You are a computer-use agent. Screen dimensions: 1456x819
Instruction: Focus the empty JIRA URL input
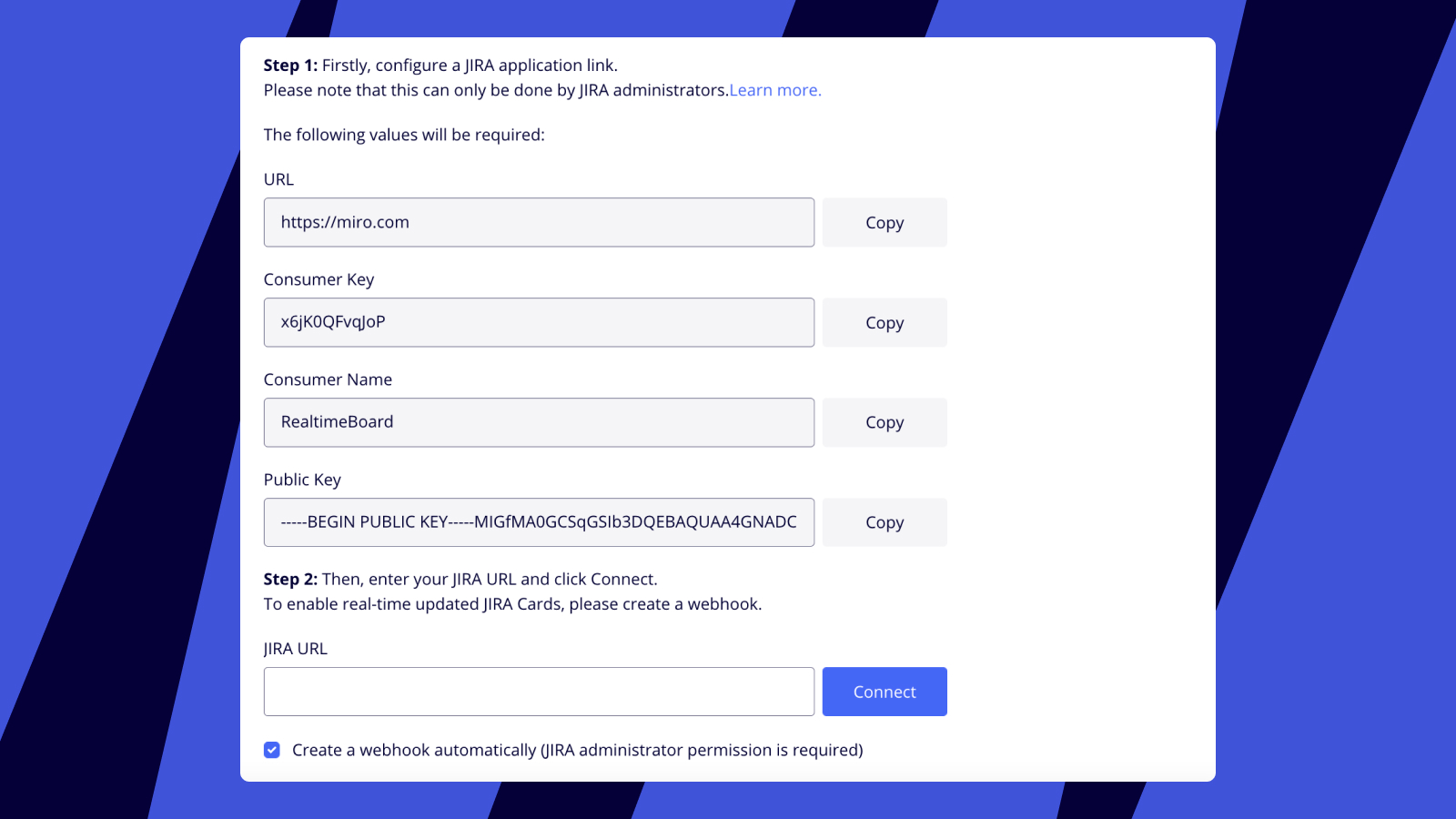click(539, 692)
